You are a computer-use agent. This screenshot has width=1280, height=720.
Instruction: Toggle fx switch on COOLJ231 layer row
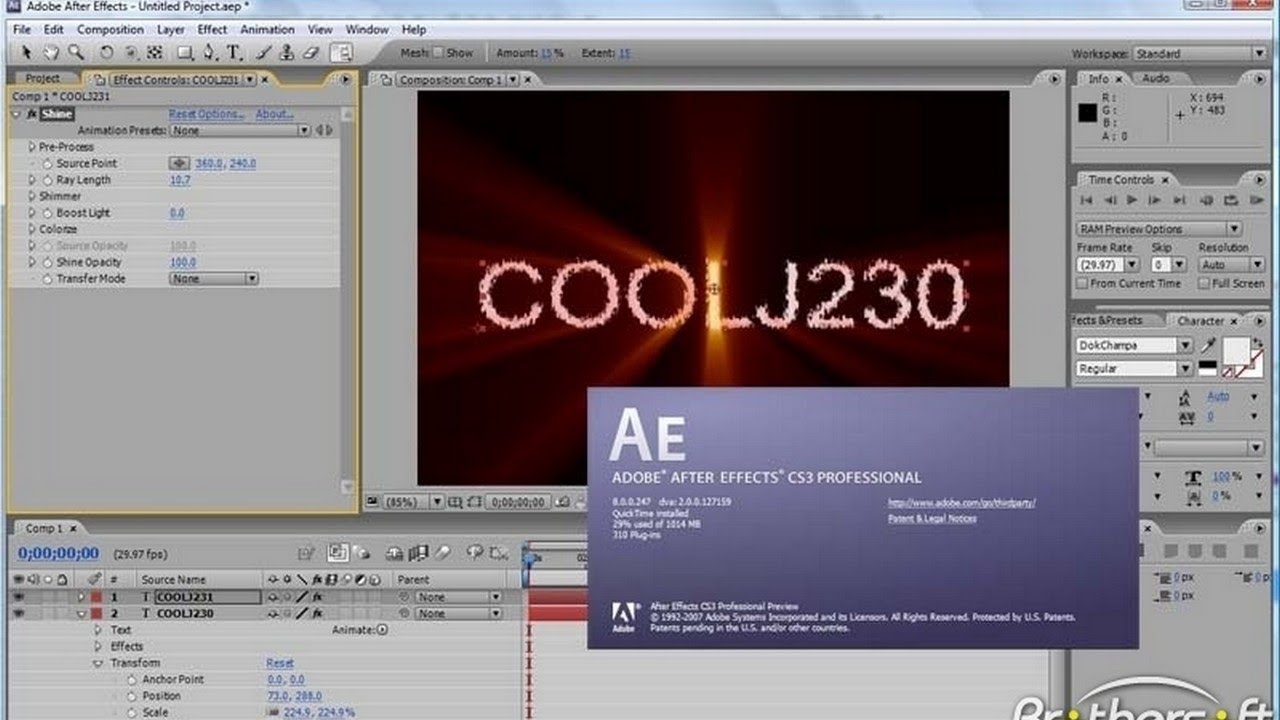click(317, 597)
